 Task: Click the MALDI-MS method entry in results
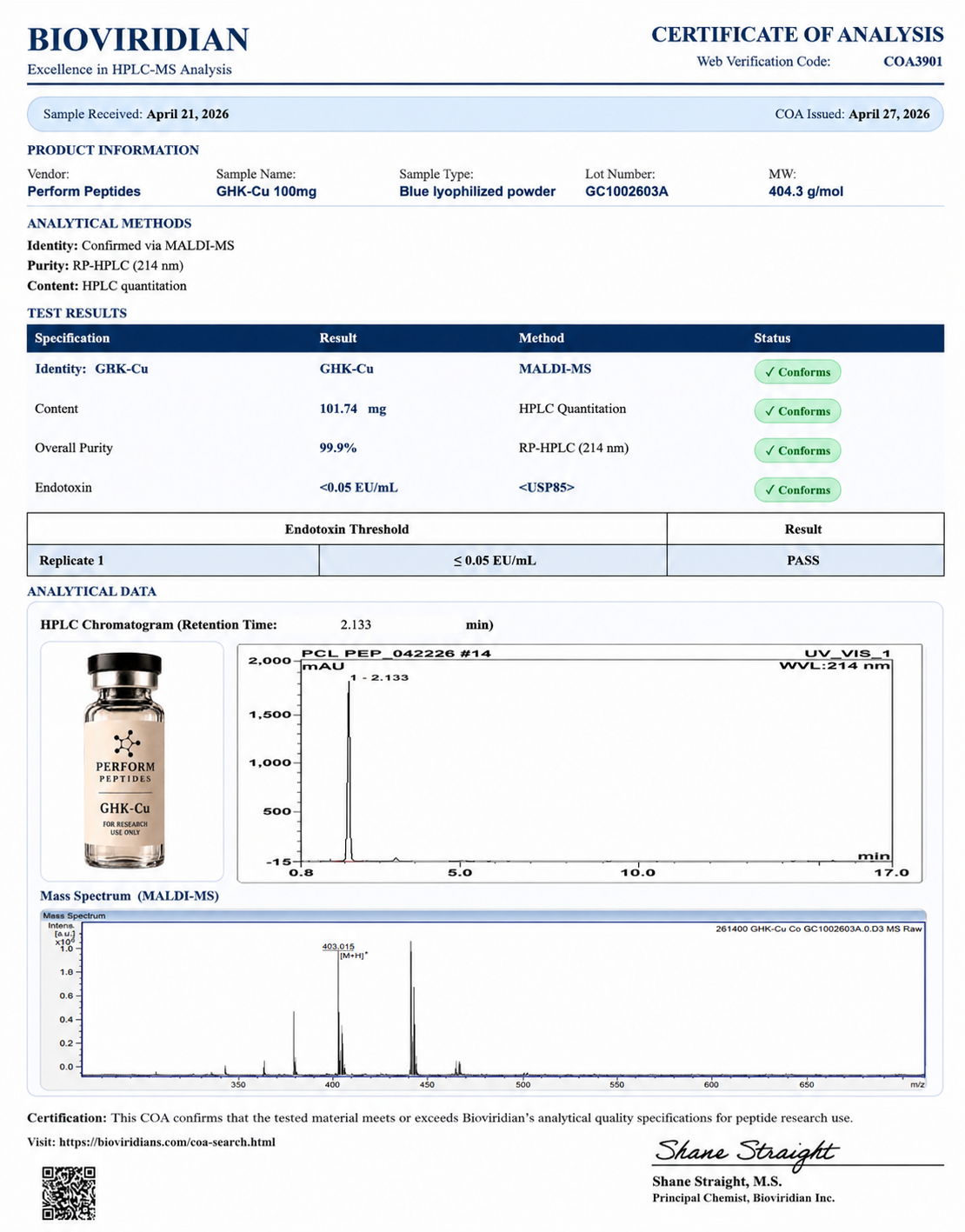point(555,369)
